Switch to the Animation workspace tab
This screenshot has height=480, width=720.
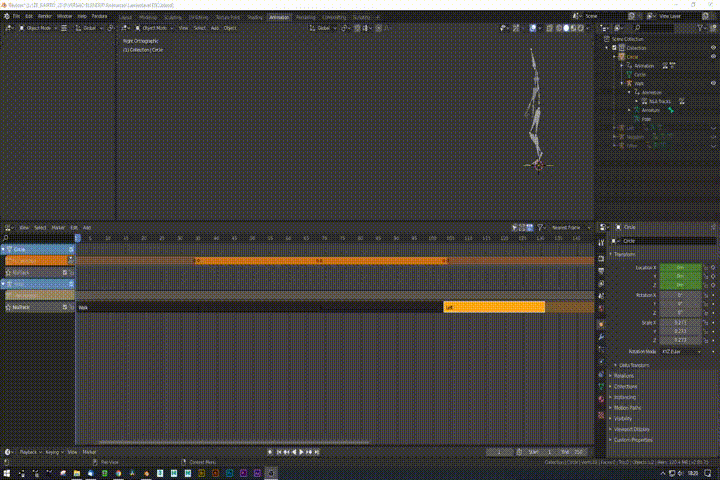point(279,17)
